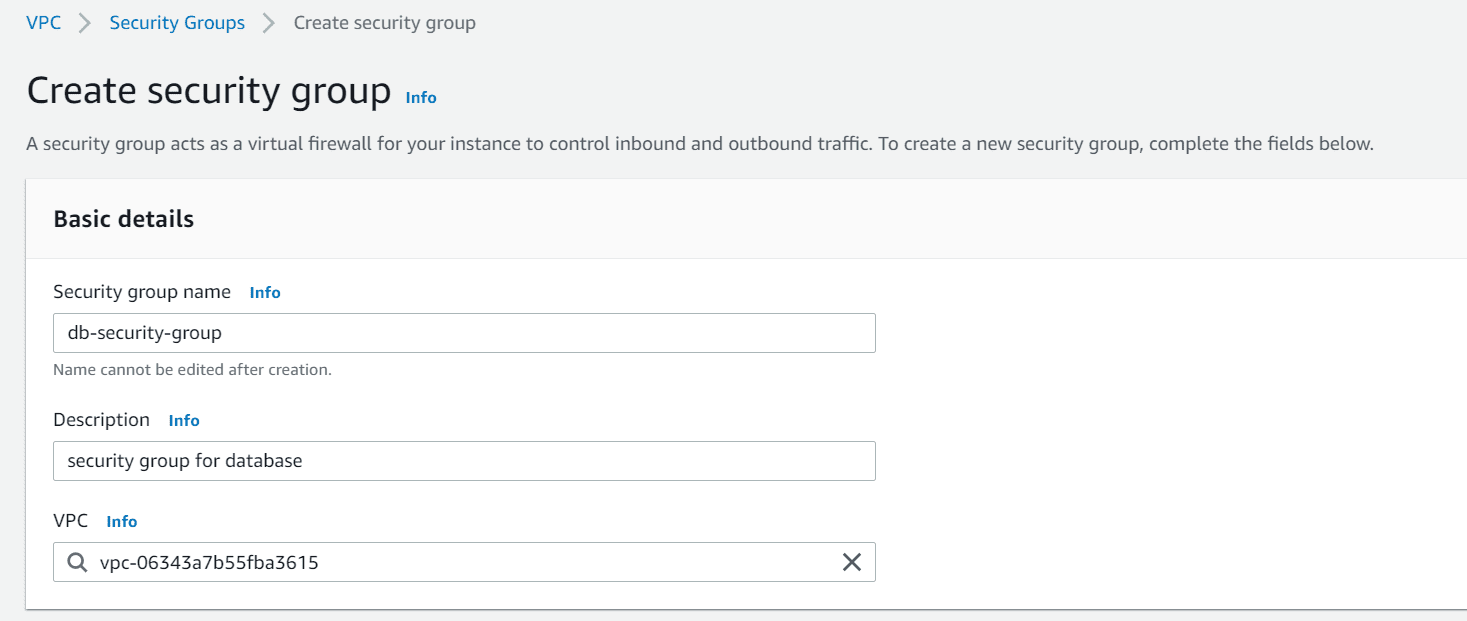Click the search magnifier icon in VPC field

pos(77,563)
